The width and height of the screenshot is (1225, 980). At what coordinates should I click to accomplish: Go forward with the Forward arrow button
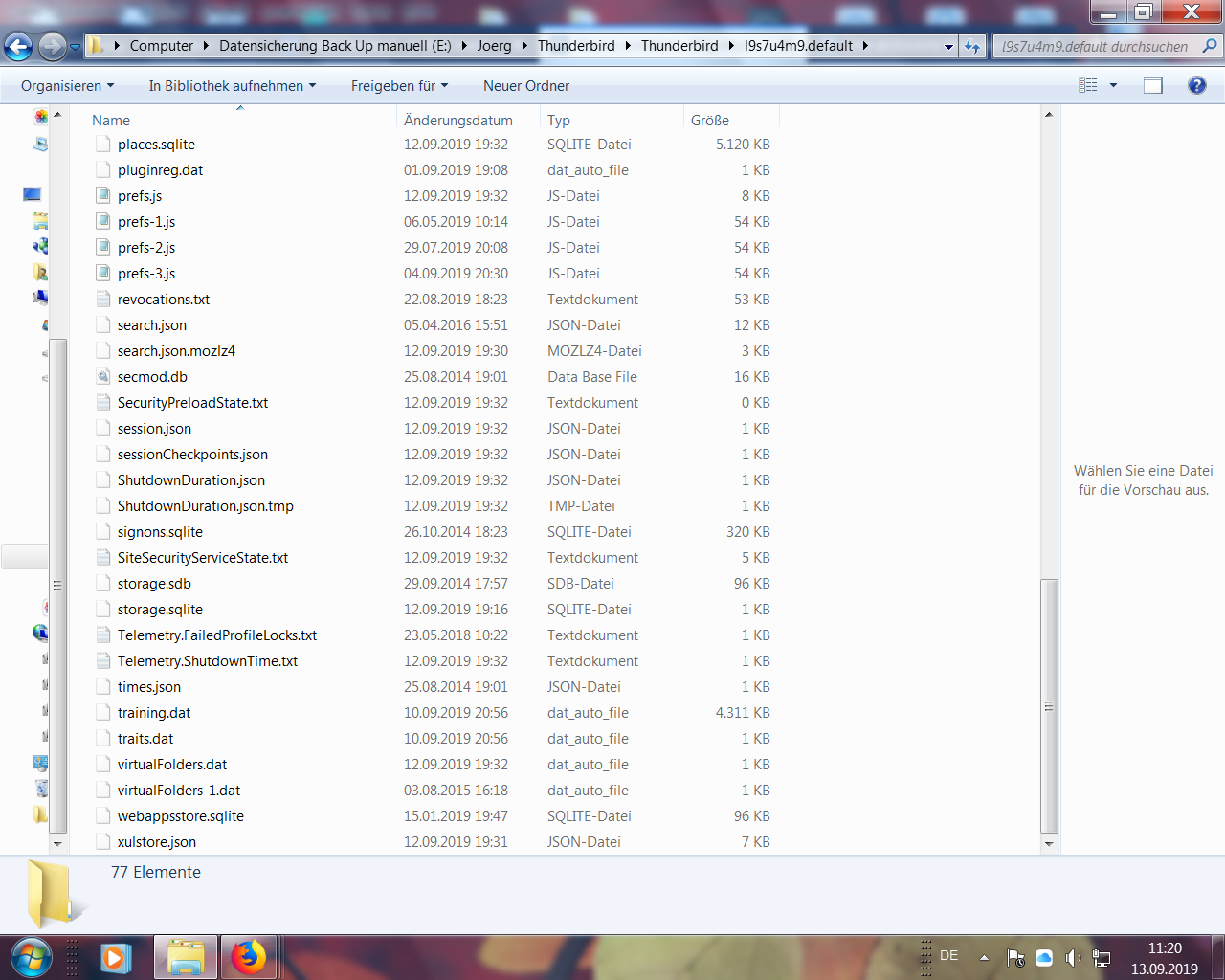pyautogui.click(x=53, y=46)
